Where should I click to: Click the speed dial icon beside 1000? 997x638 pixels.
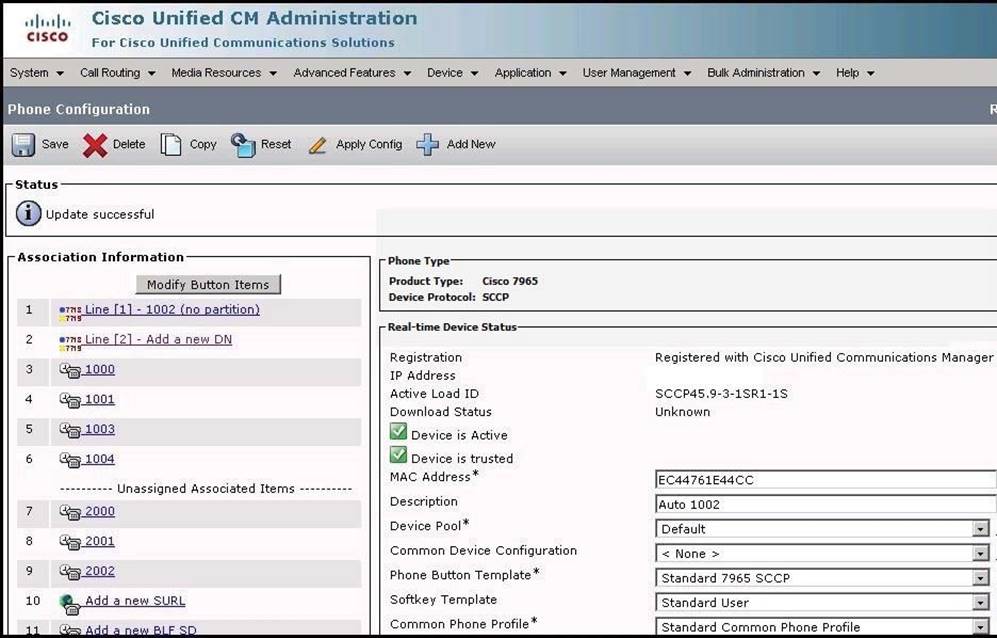[x=70, y=370]
